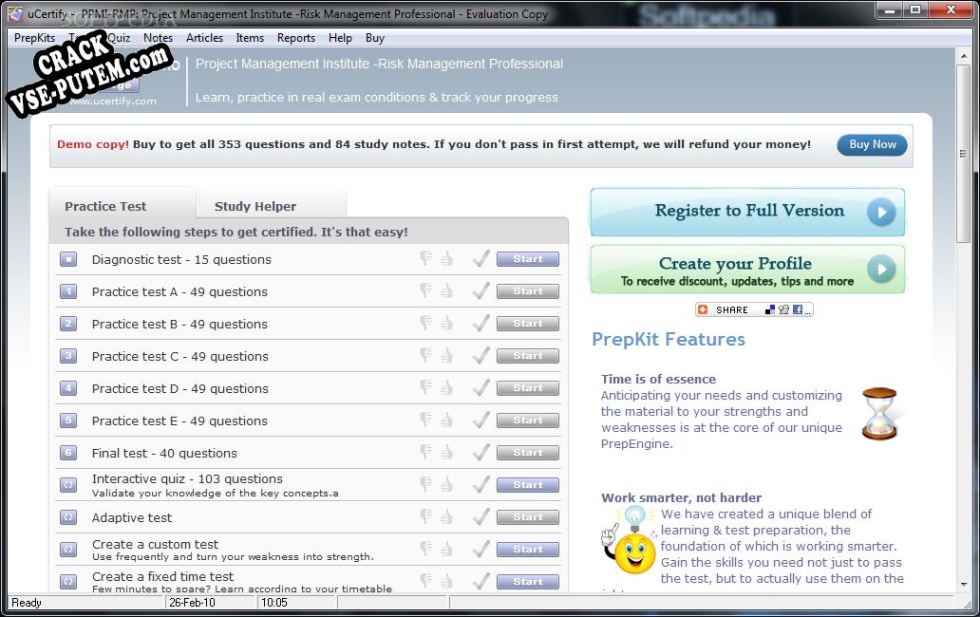This screenshot has width=980, height=617.
Task: Give thumbs down to the Interactive quiz
Action: point(426,484)
